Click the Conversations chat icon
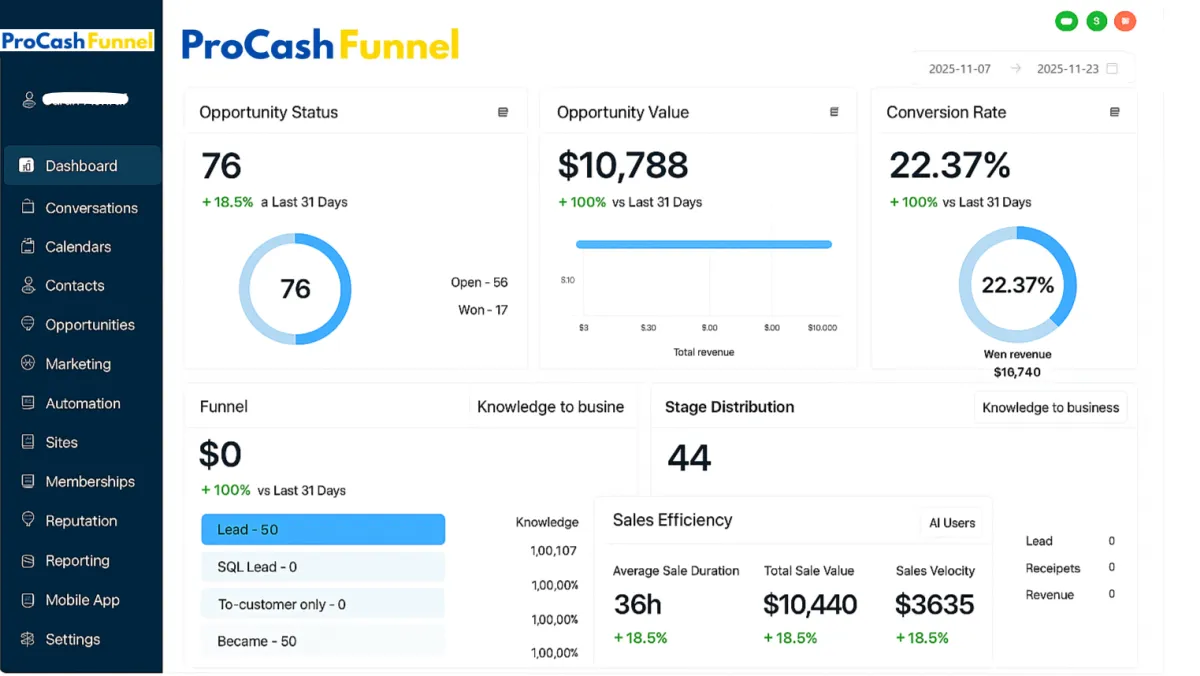This screenshot has width=1200, height=676. [27, 207]
